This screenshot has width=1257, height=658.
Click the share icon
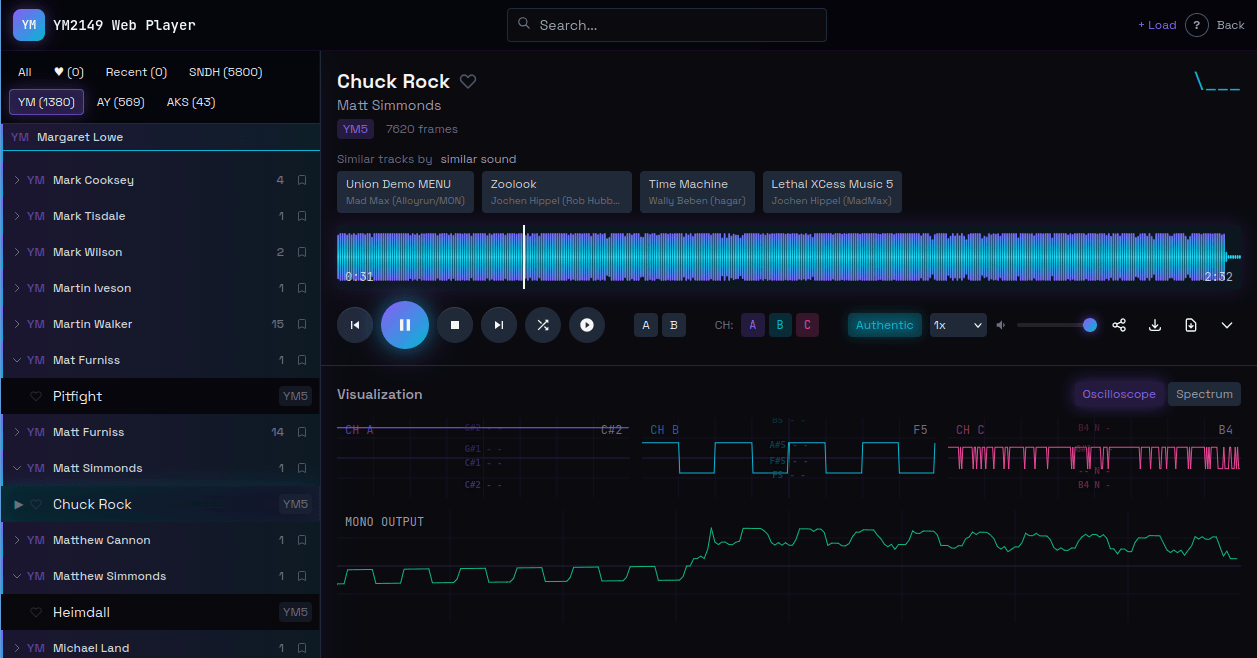point(1119,325)
